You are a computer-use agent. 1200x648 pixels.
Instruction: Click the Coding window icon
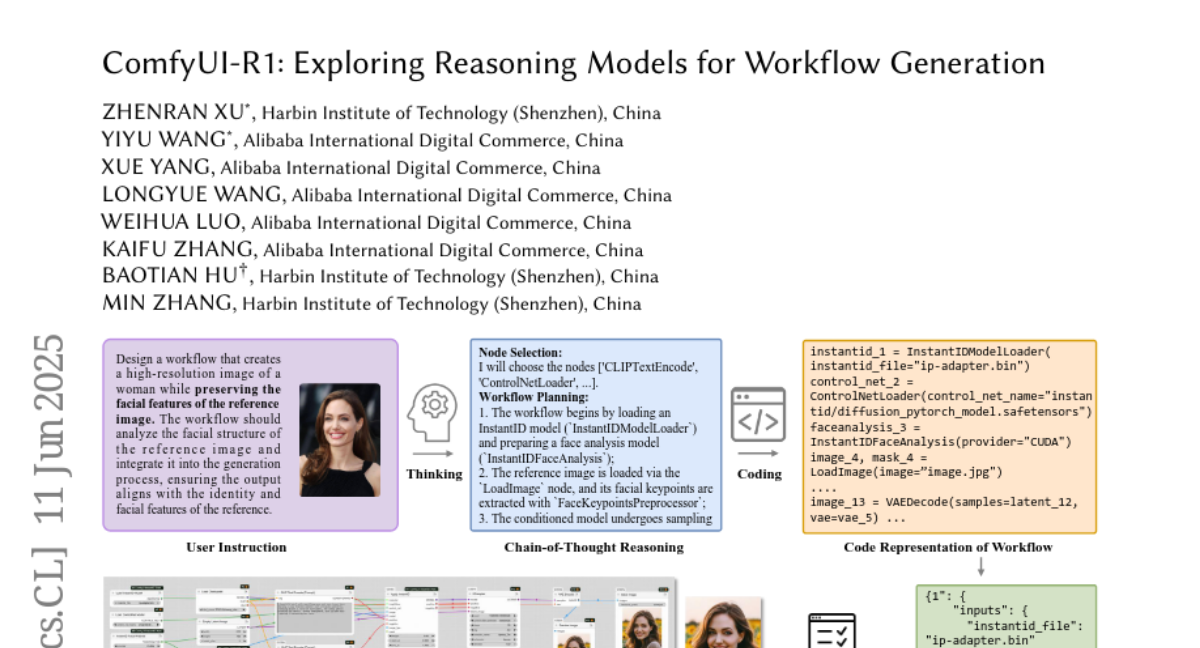click(x=759, y=415)
